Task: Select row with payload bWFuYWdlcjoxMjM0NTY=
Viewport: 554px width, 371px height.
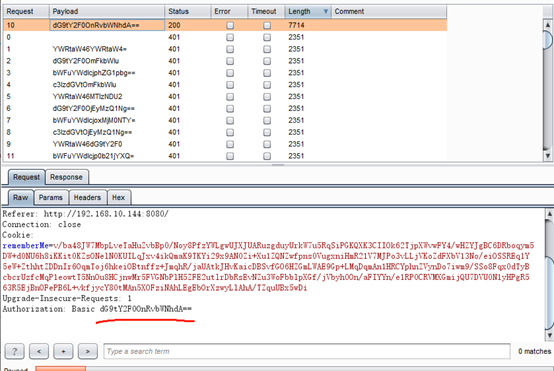Action: (x=225, y=120)
